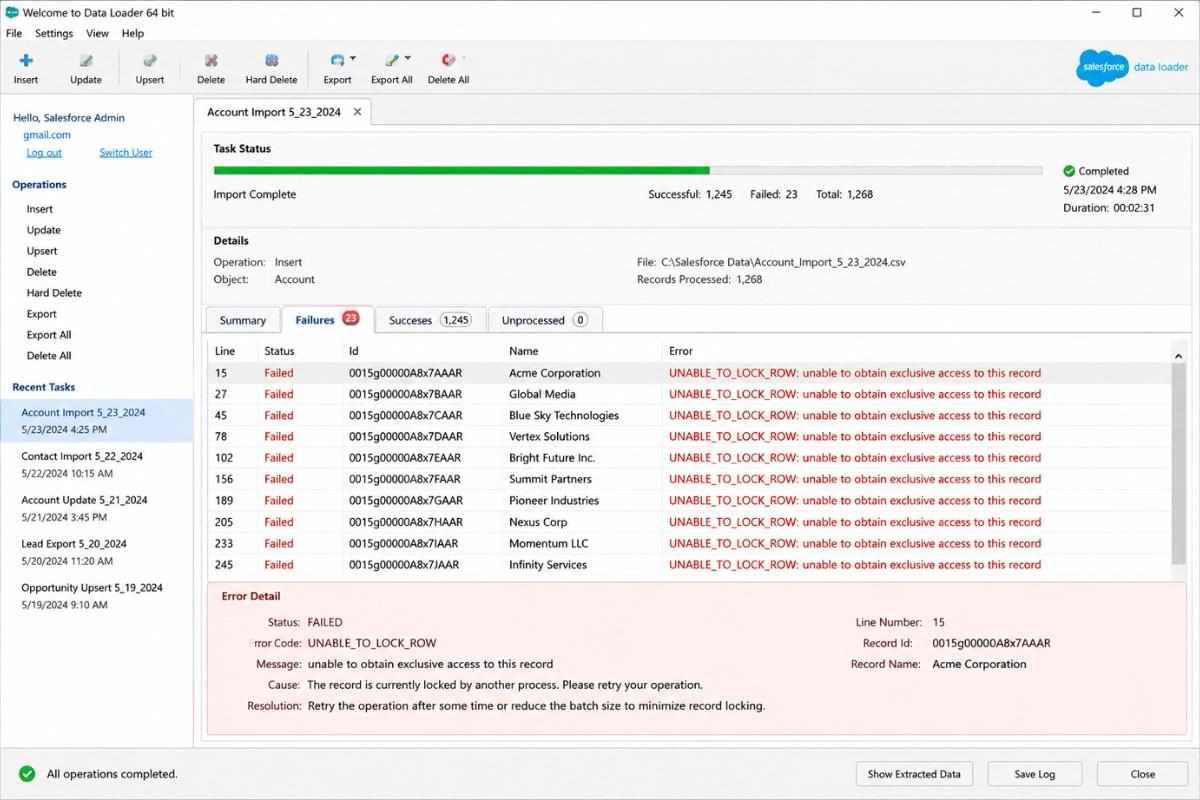Select the Summit Partners row
This screenshot has height=800, width=1200.
coord(689,479)
